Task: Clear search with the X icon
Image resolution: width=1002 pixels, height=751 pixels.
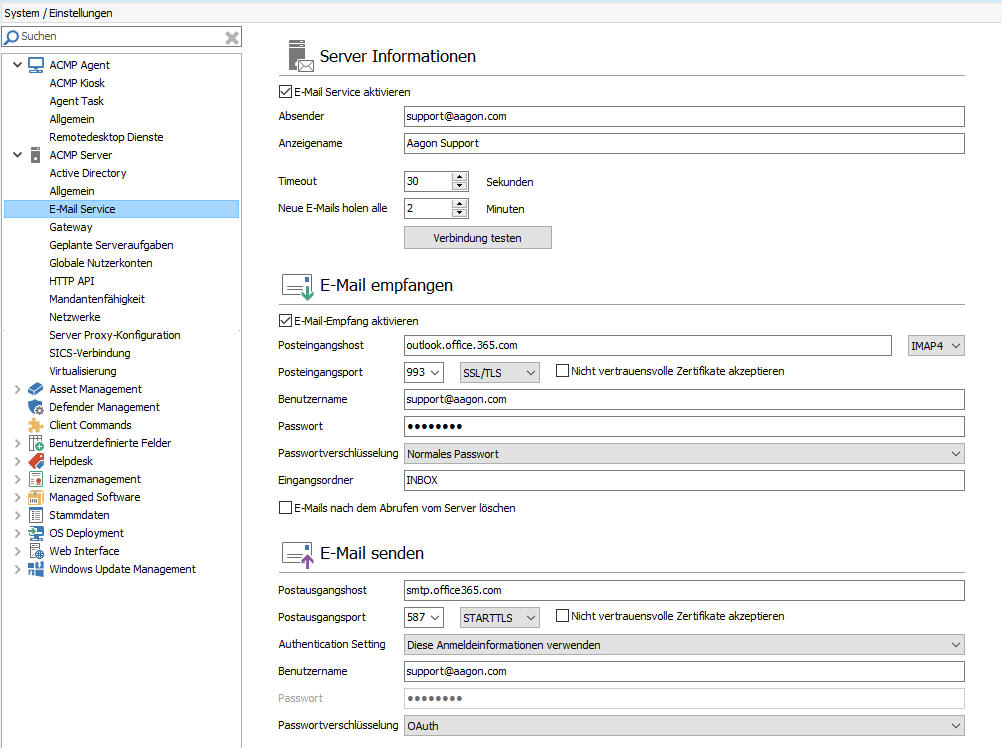Action: pyautogui.click(x=231, y=37)
